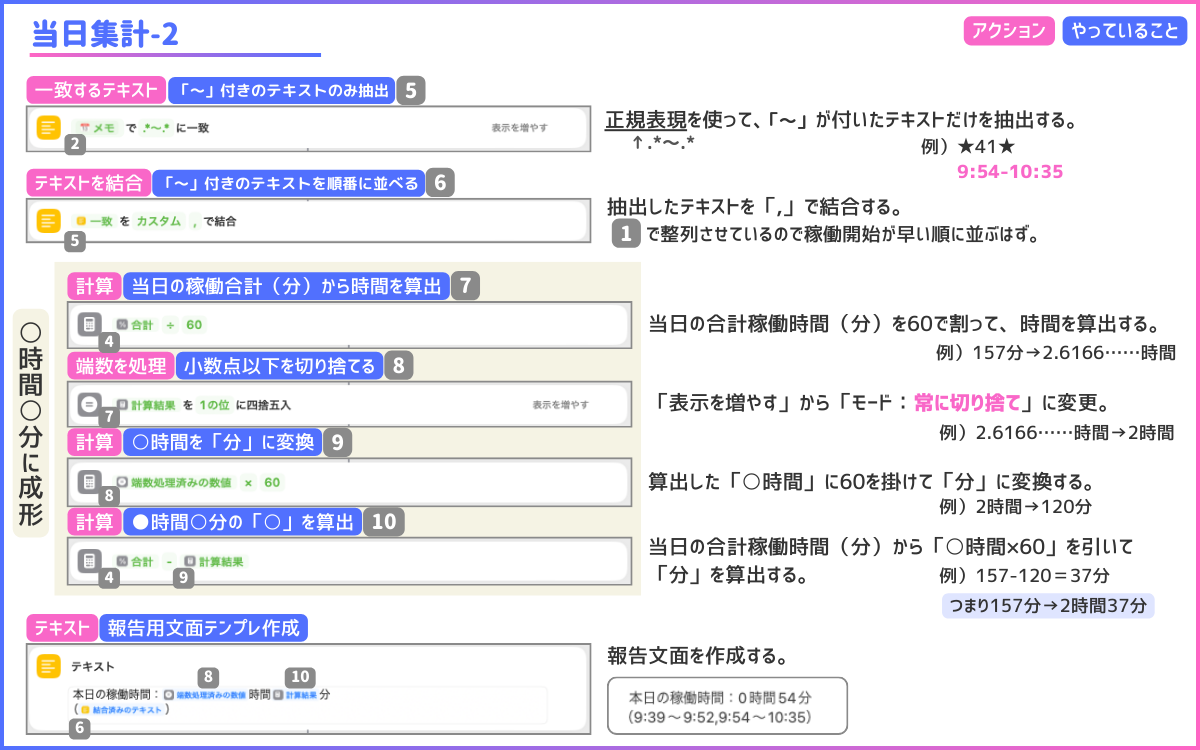The width and height of the screenshot is (1200, 750).
Task: Click '結合済みのテキスト' token in the text template
Action: coord(122,709)
